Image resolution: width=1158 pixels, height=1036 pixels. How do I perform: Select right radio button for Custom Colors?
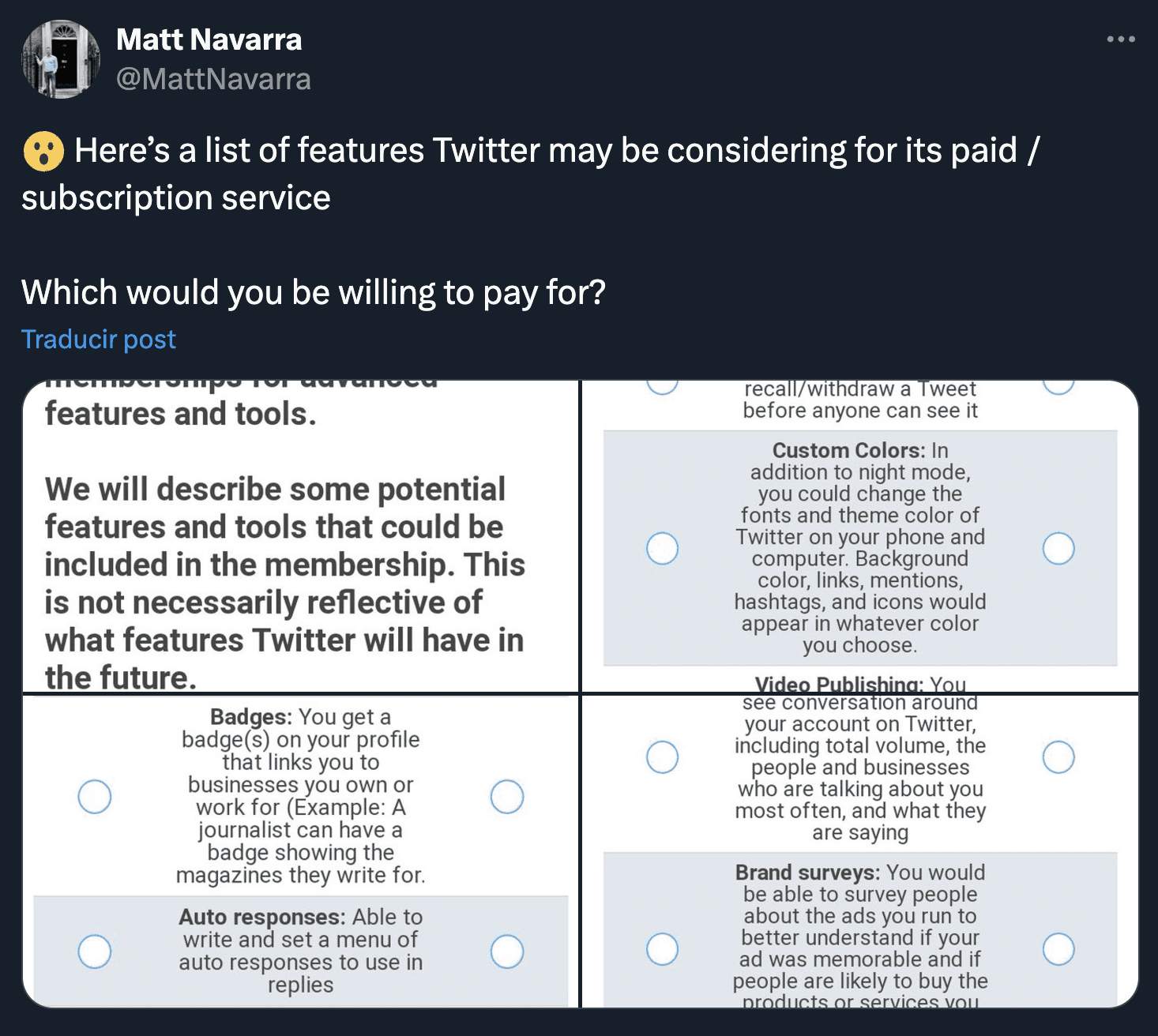pyautogui.click(x=1058, y=548)
